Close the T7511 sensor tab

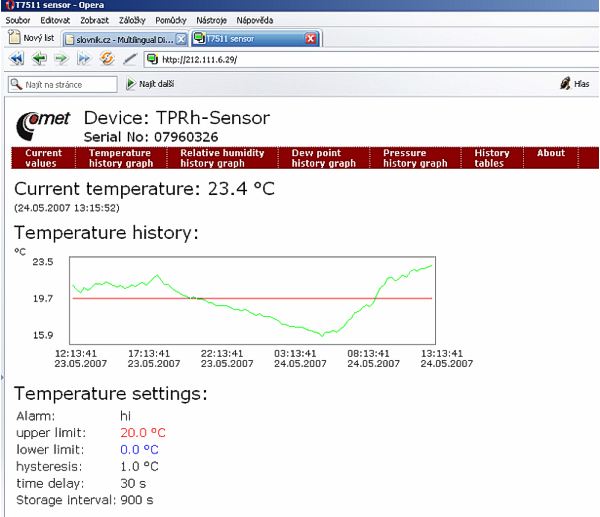click(x=310, y=39)
